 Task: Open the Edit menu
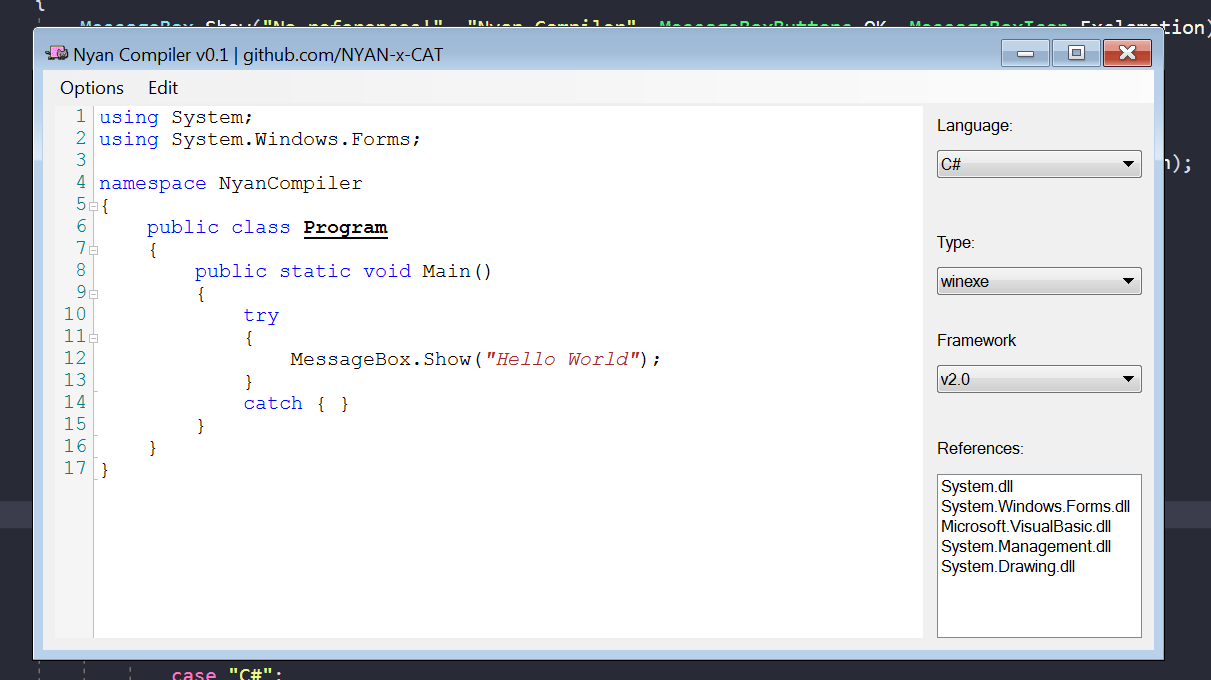click(162, 88)
